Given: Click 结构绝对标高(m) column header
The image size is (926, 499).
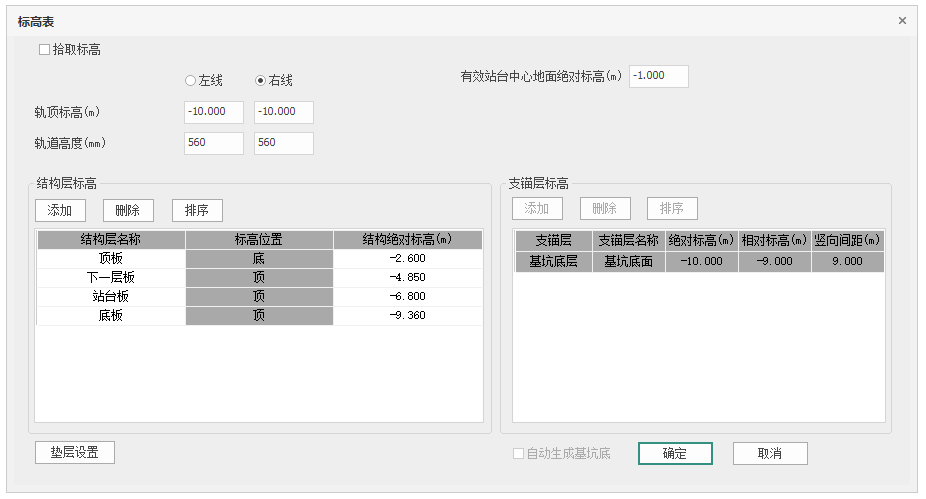Looking at the screenshot, I should click(408, 240).
